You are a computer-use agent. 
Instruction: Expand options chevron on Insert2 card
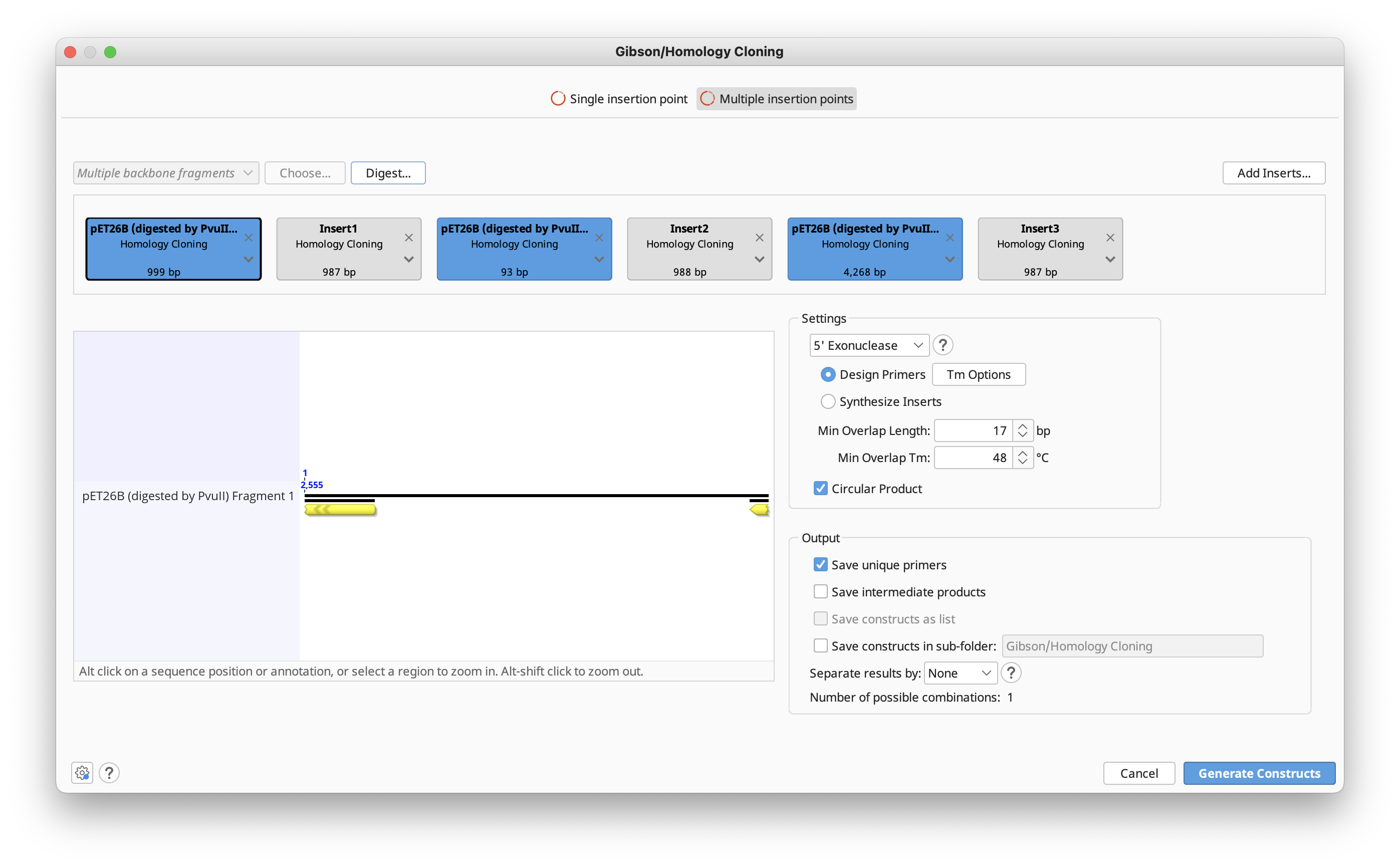pyautogui.click(x=759, y=259)
